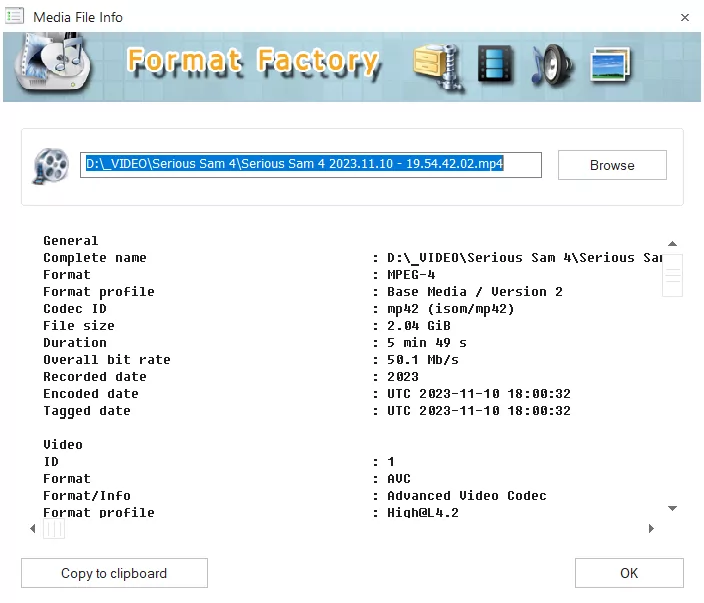Close the Media File Info dialog
This screenshot has height=603, width=704.
[x=685, y=18]
